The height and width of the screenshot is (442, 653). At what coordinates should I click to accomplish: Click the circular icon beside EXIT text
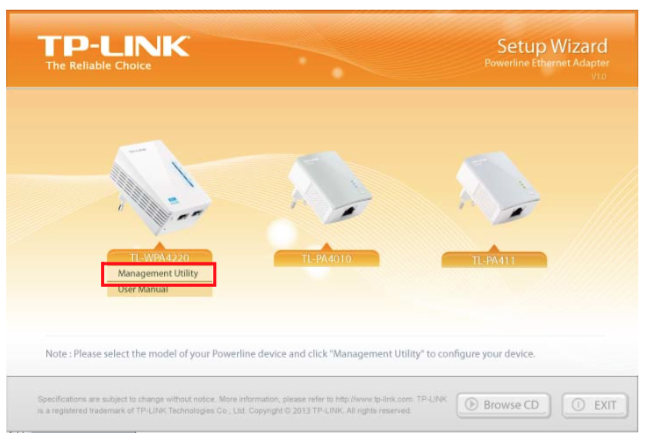click(x=578, y=405)
